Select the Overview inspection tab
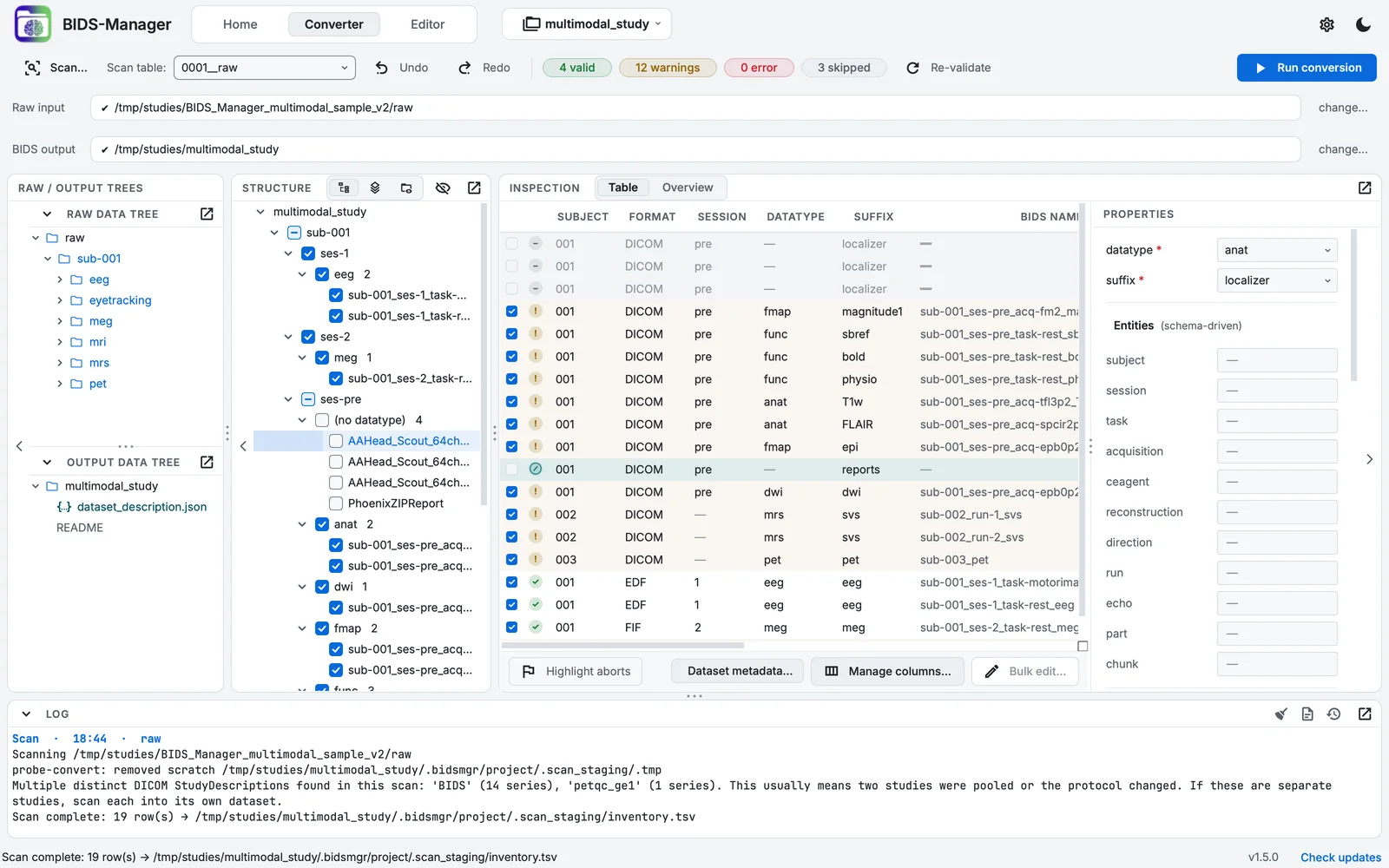 click(688, 187)
